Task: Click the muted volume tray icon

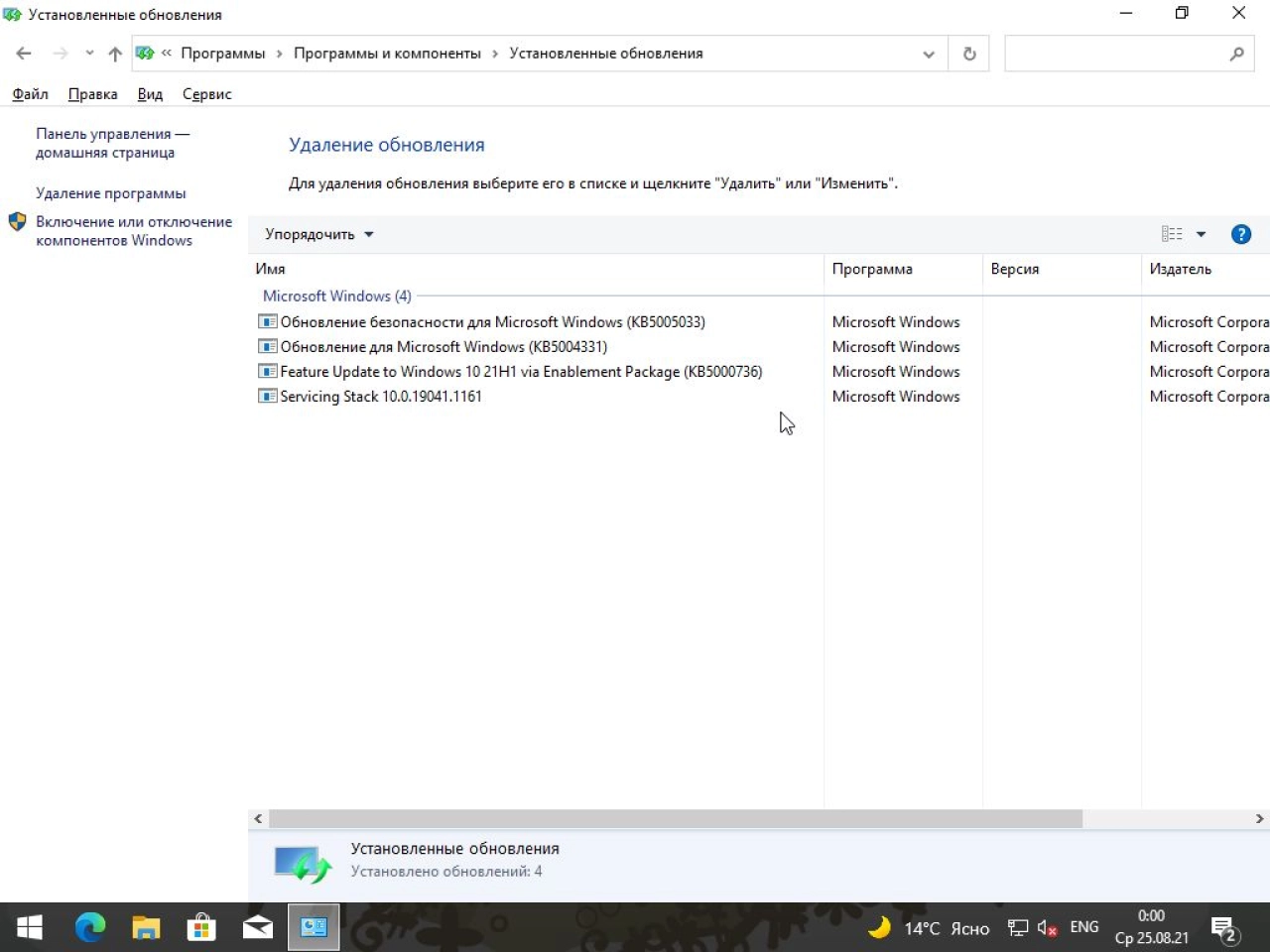Action: [1047, 928]
